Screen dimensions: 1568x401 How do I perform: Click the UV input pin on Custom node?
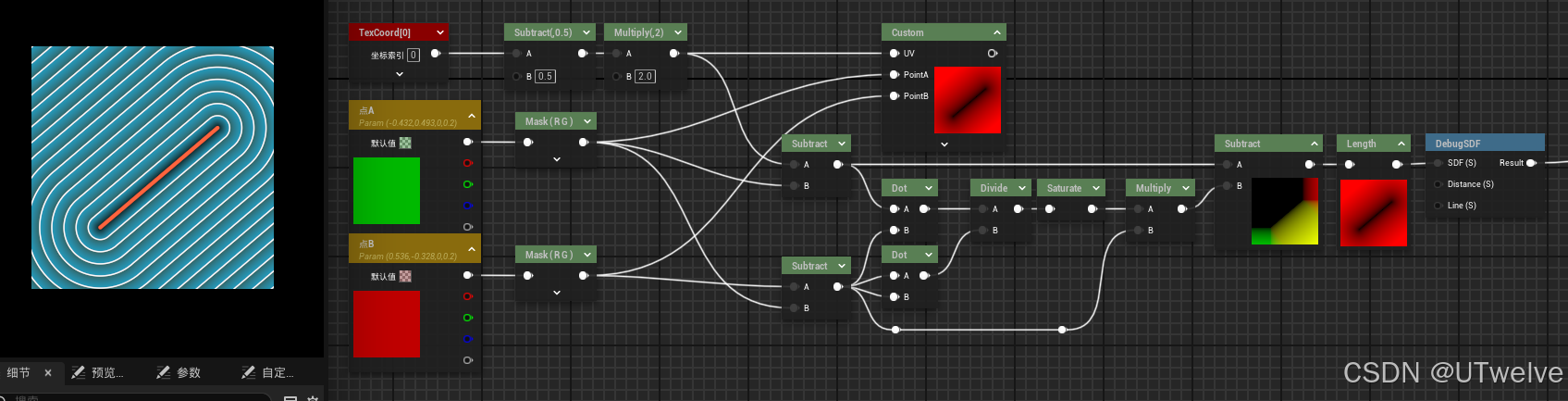(894, 54)
